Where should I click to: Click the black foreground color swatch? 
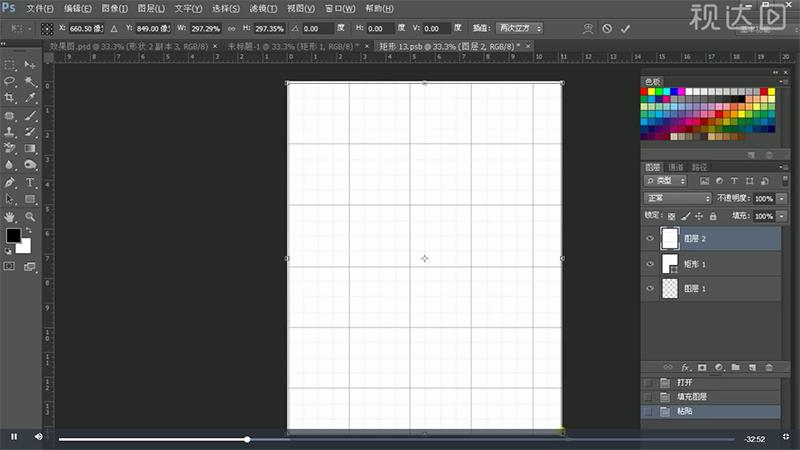tap(13, 234)
